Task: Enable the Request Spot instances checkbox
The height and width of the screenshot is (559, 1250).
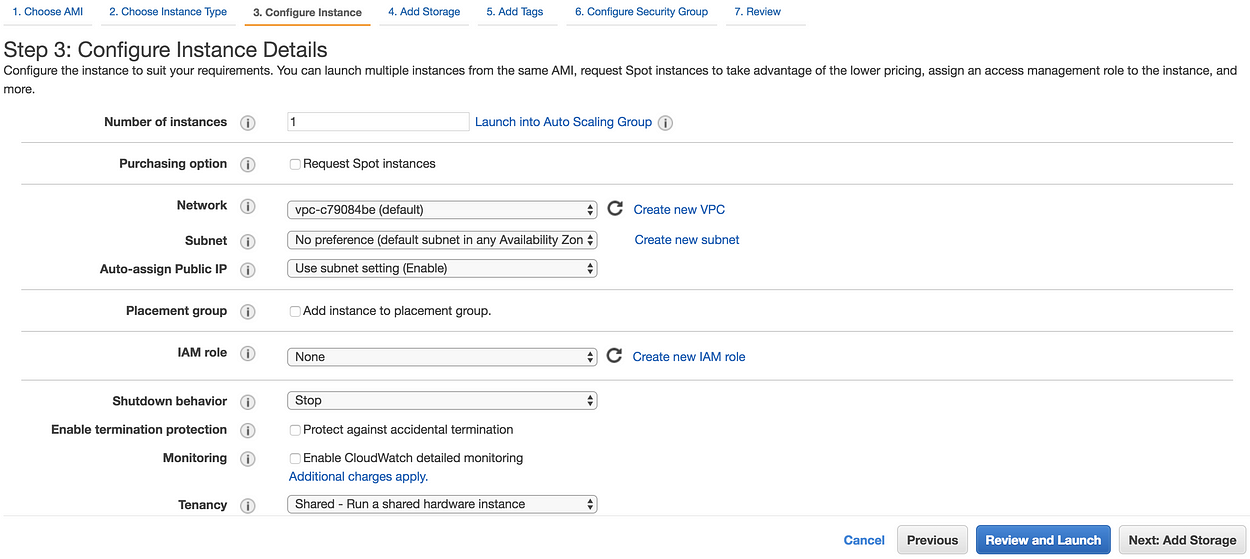Action: click(295, 164)
